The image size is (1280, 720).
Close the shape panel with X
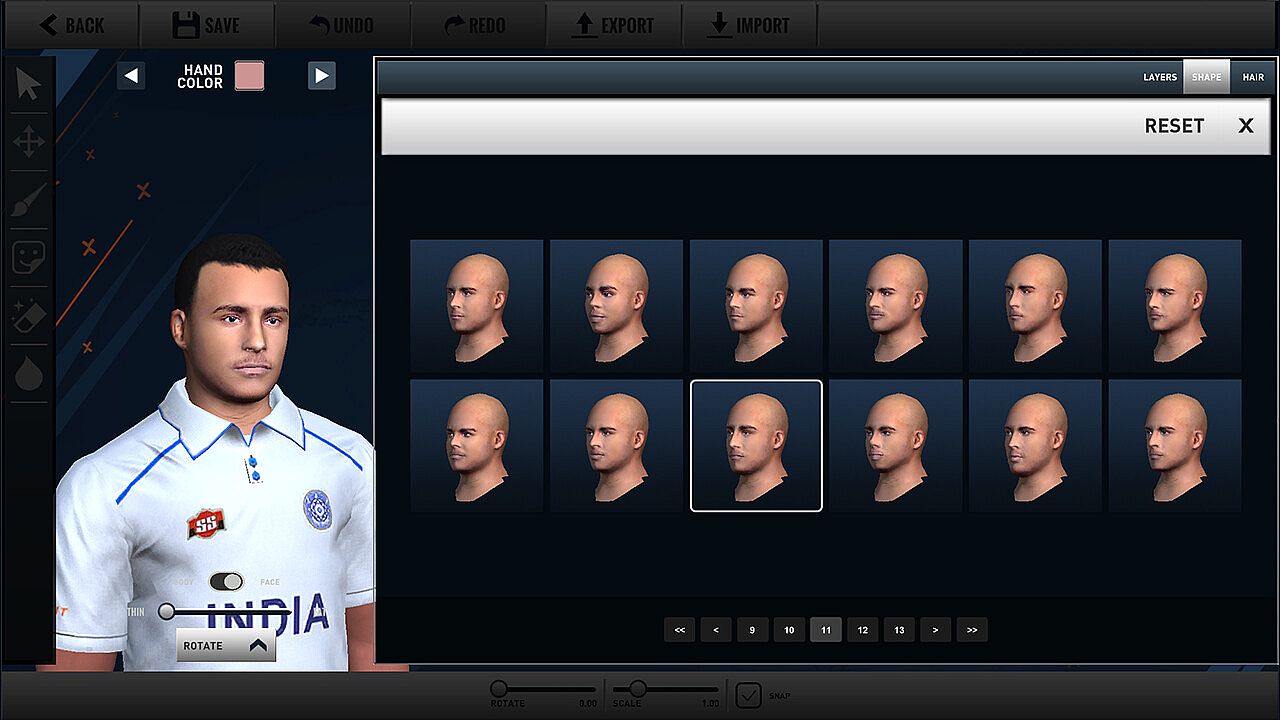click(1246, 126)
